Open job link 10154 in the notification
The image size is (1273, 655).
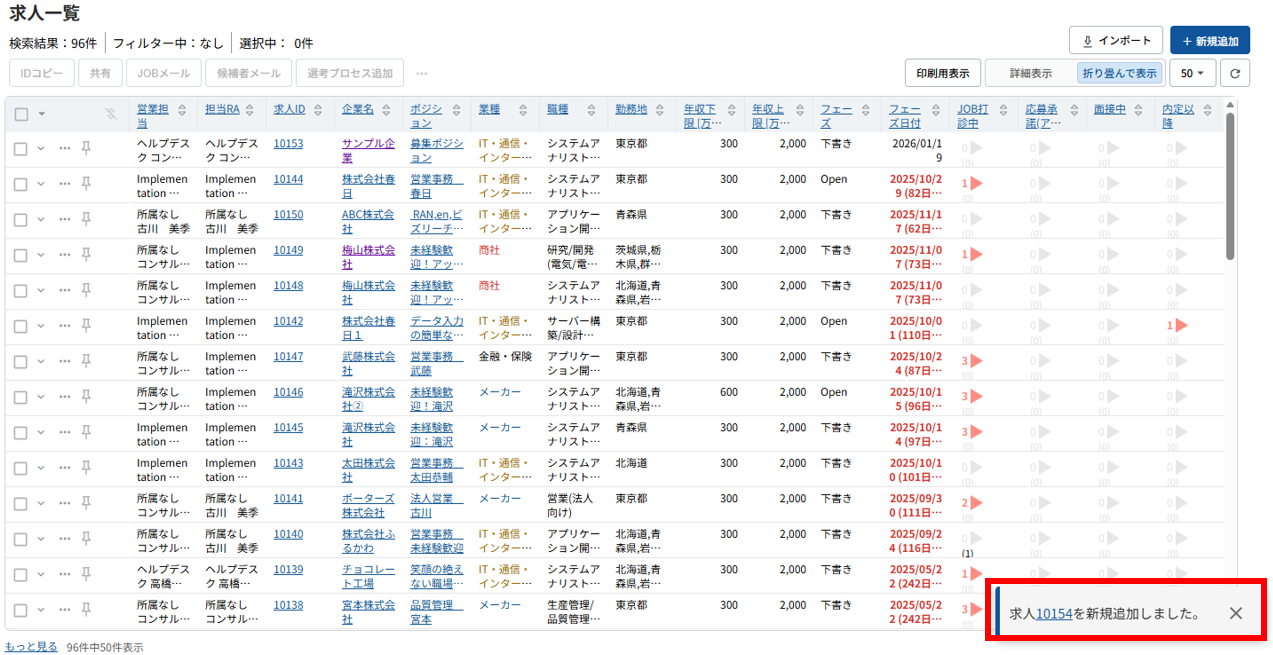[1054, 613]
